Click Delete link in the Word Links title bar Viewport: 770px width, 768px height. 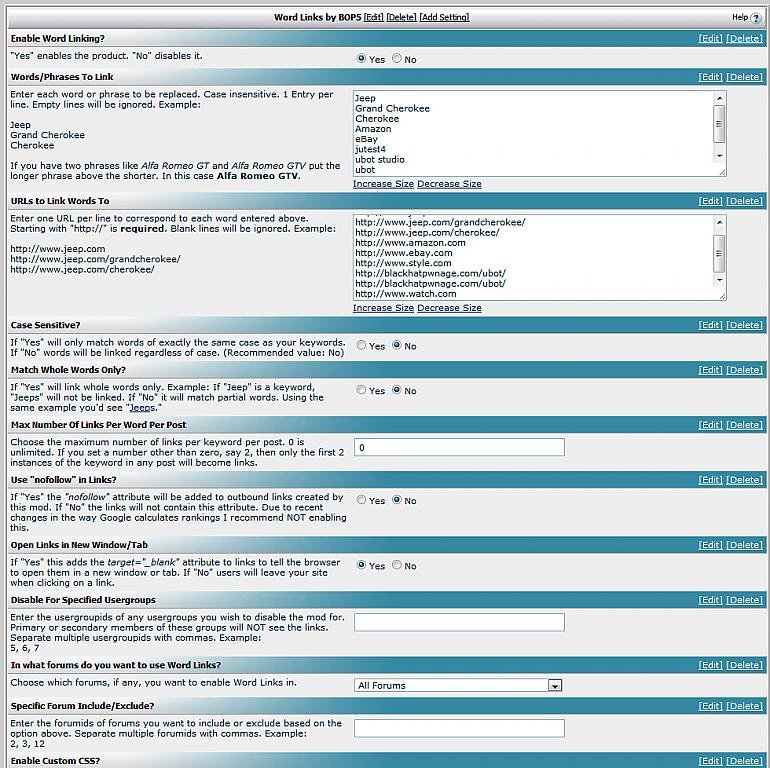coord(401,17)
